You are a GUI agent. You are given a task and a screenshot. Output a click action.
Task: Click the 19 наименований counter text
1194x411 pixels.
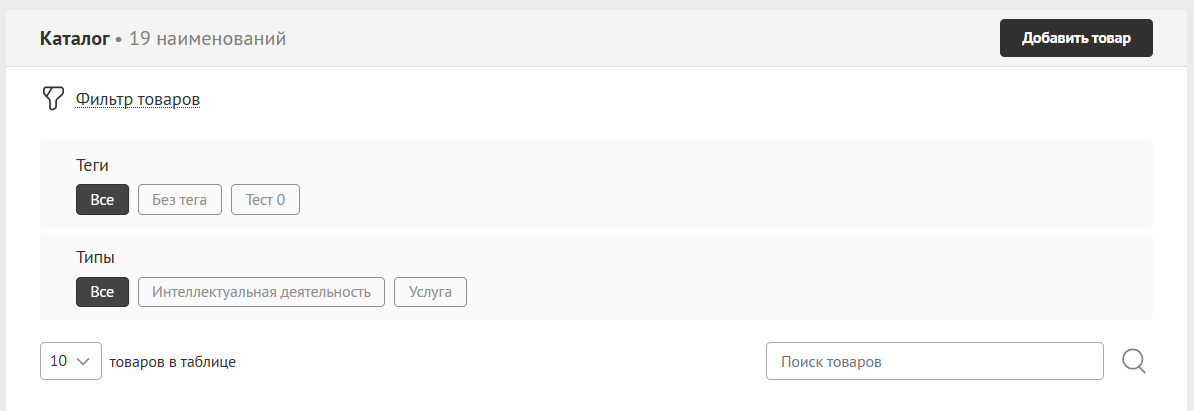pos(207,38)
